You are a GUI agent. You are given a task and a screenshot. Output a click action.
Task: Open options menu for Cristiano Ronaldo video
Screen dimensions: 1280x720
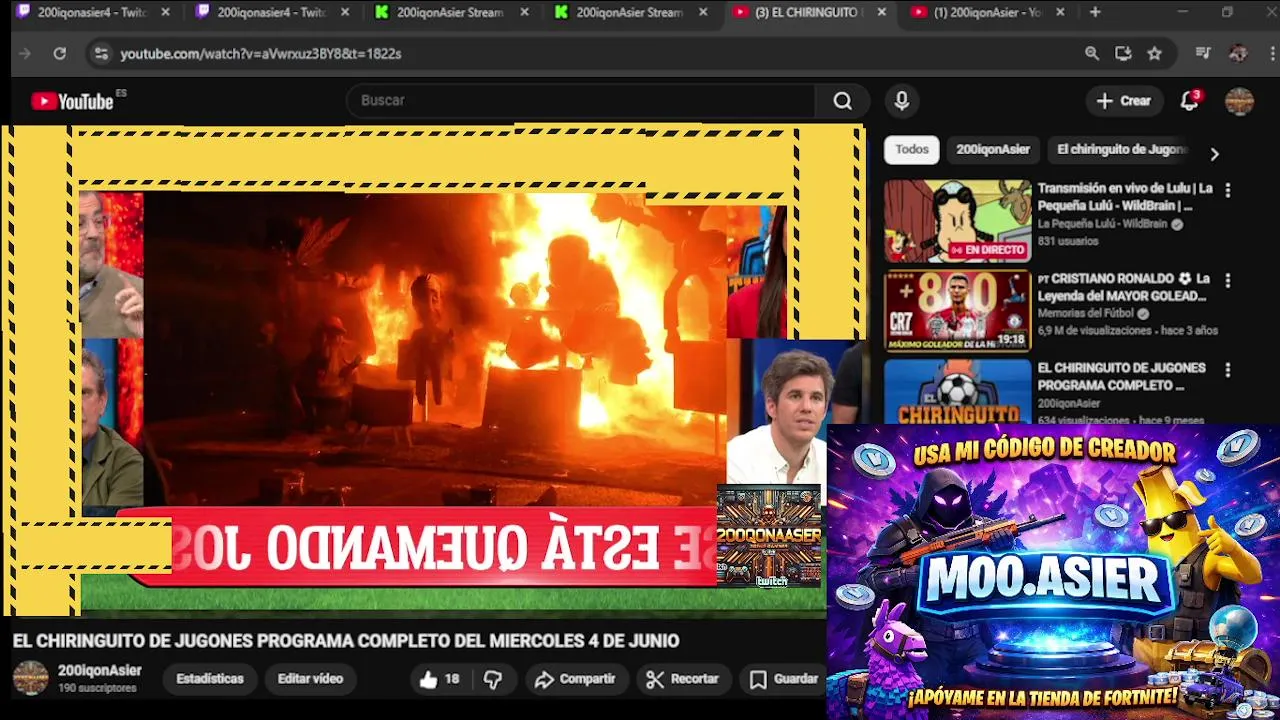pyautogui.click(x=1228, y=280)
